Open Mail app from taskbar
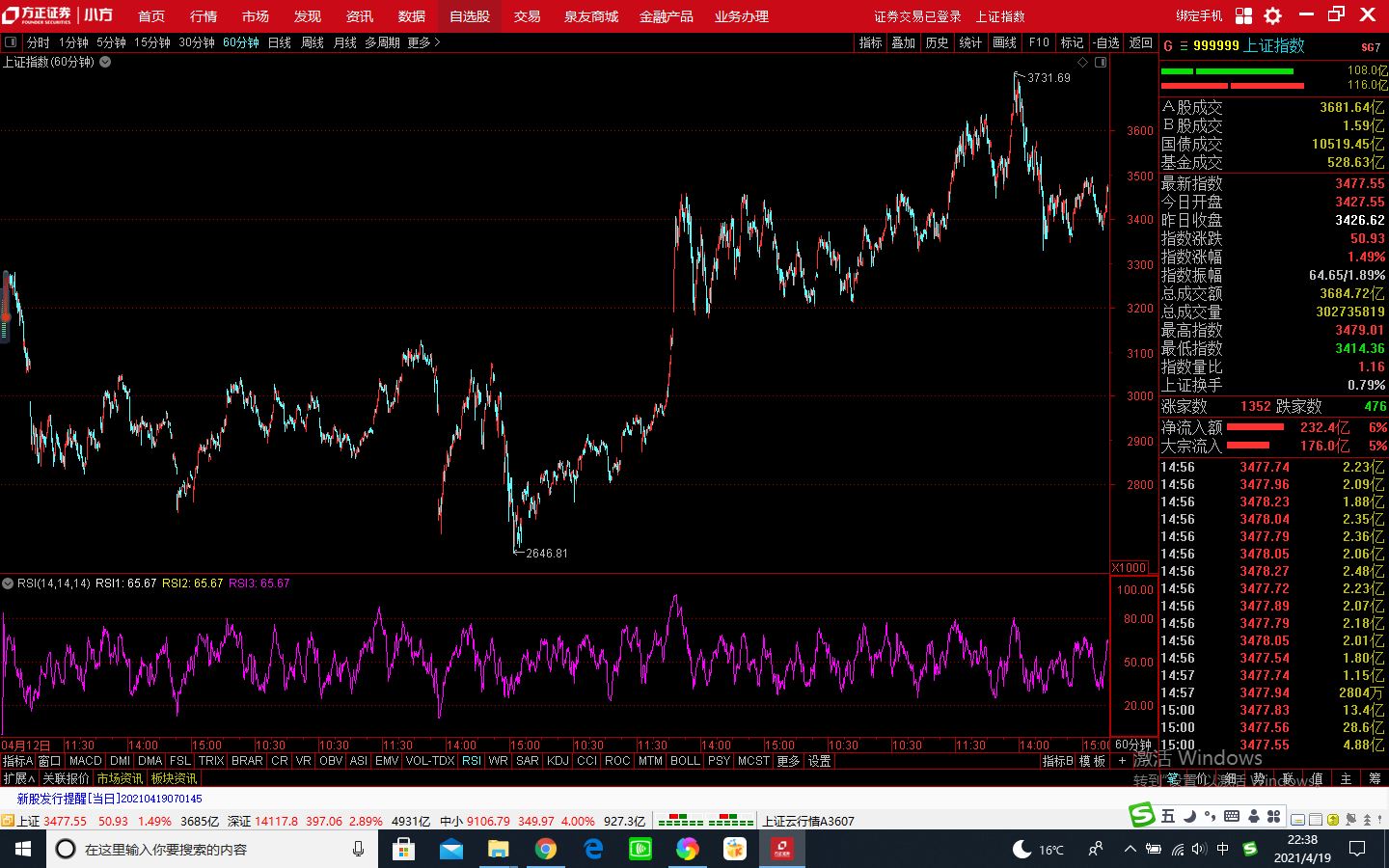The height and width of the screenshot is (868, 1389). point(450,849)
